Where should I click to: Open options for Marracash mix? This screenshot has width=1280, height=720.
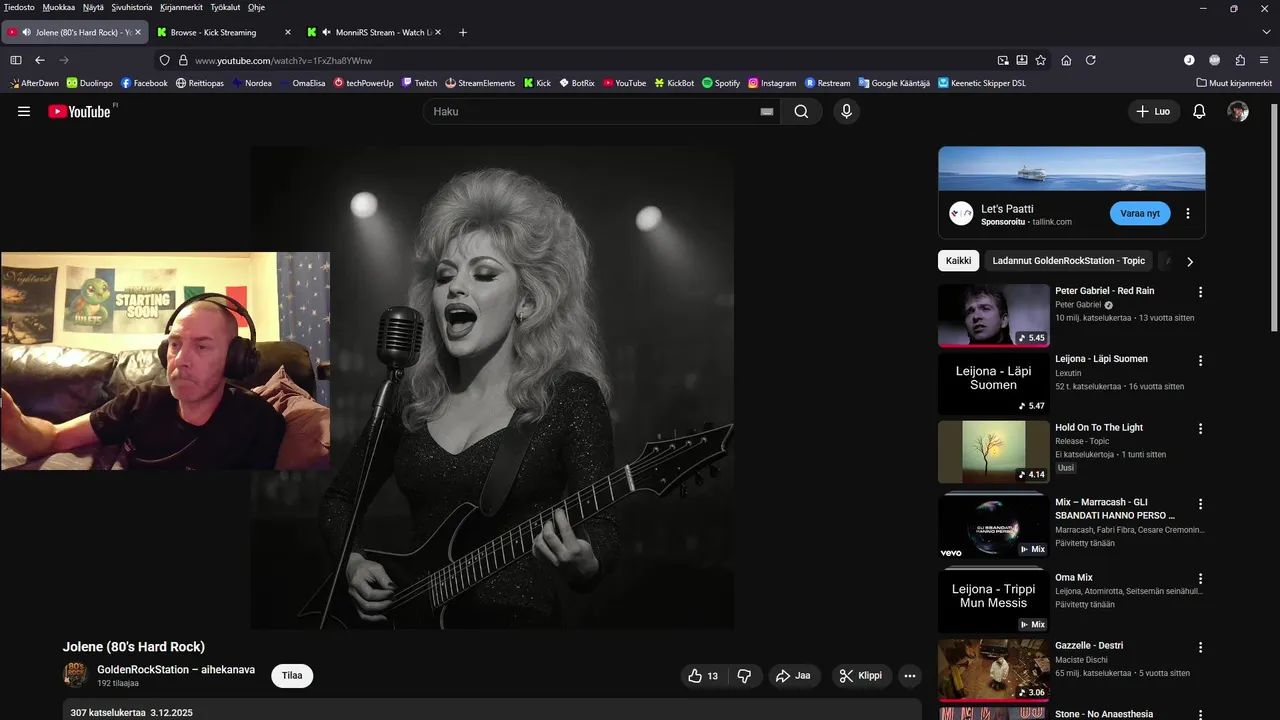1201,504
